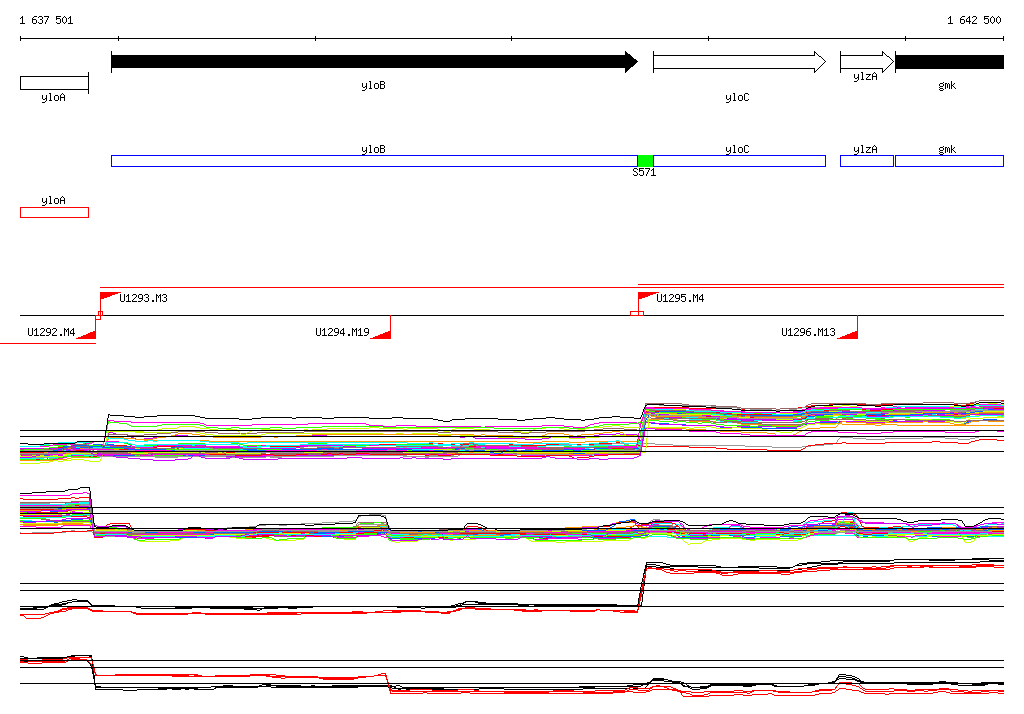Click yloA label under white box
Image resolution: width=1024 pixels, height=714 pixels.
54,97
